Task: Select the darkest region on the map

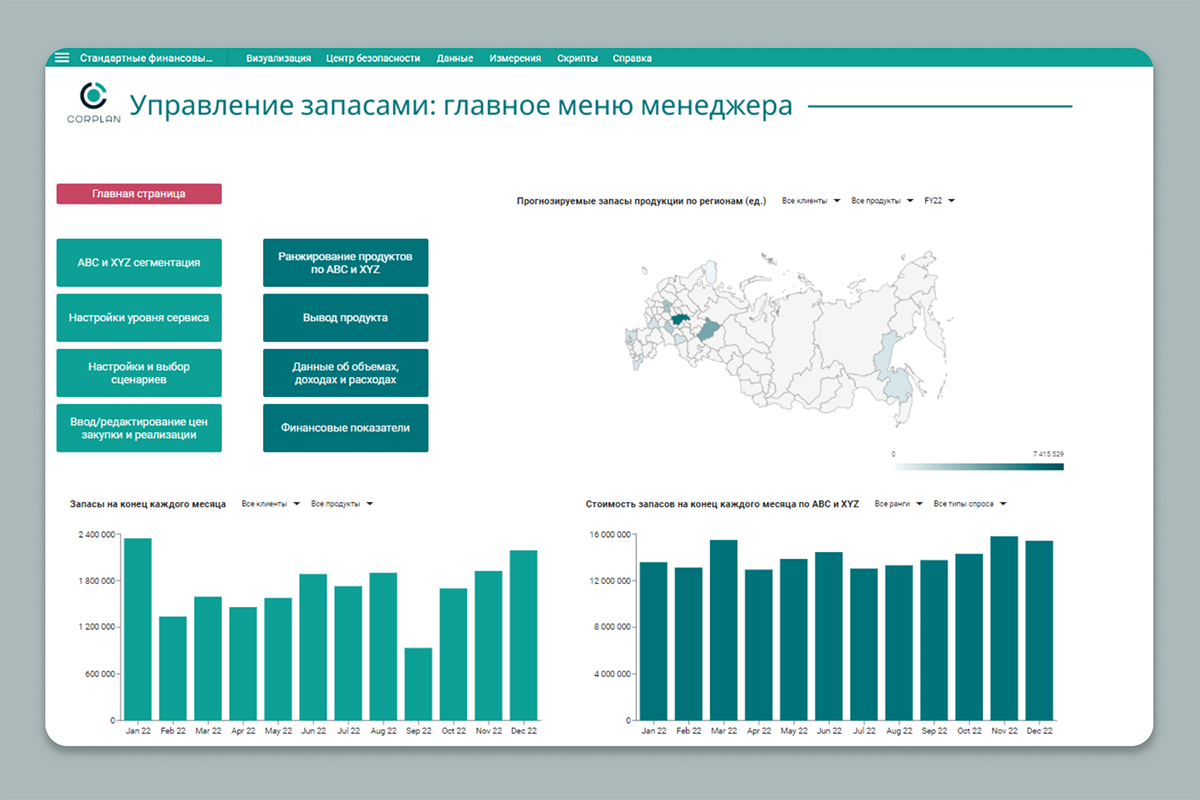Action: (x=682, y=320)
